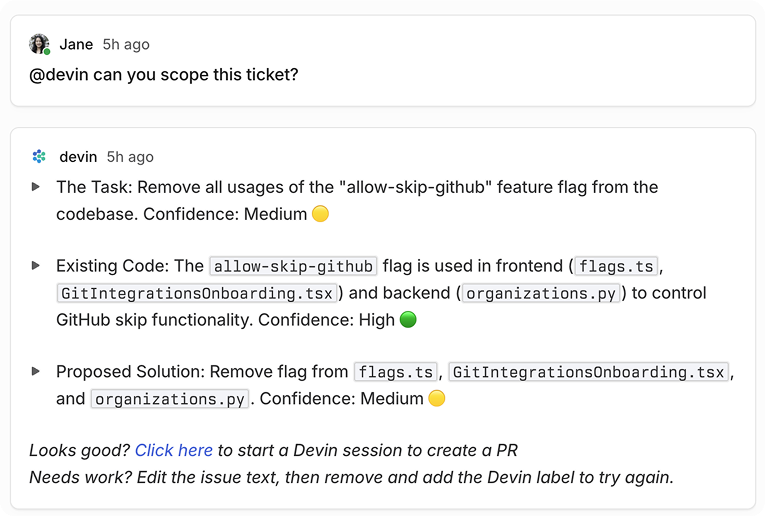Click the devin author name

pyautogui.click(x=78, y=157)
